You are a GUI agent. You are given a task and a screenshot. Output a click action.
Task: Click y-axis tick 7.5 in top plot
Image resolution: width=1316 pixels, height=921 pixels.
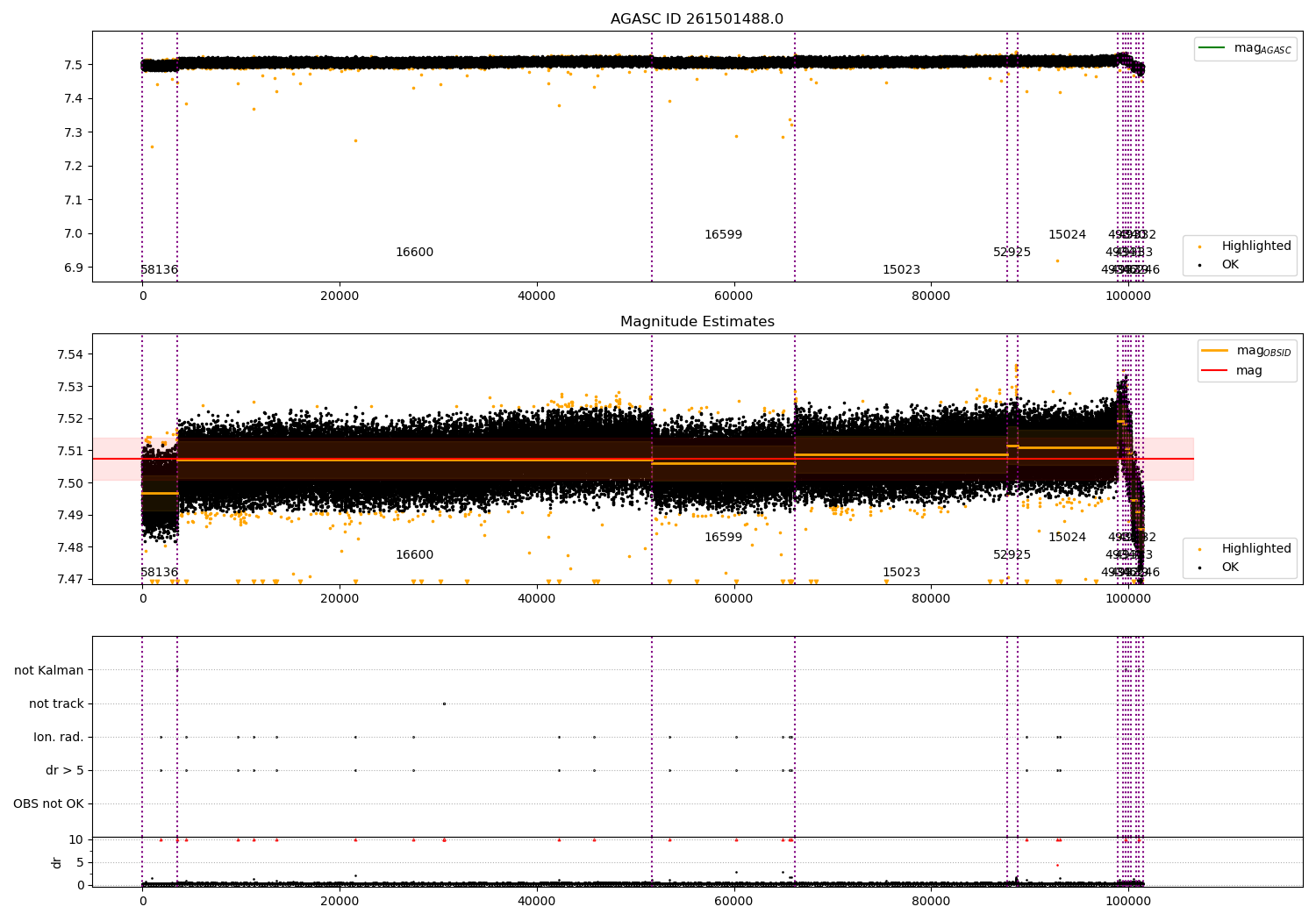[75, 65]
